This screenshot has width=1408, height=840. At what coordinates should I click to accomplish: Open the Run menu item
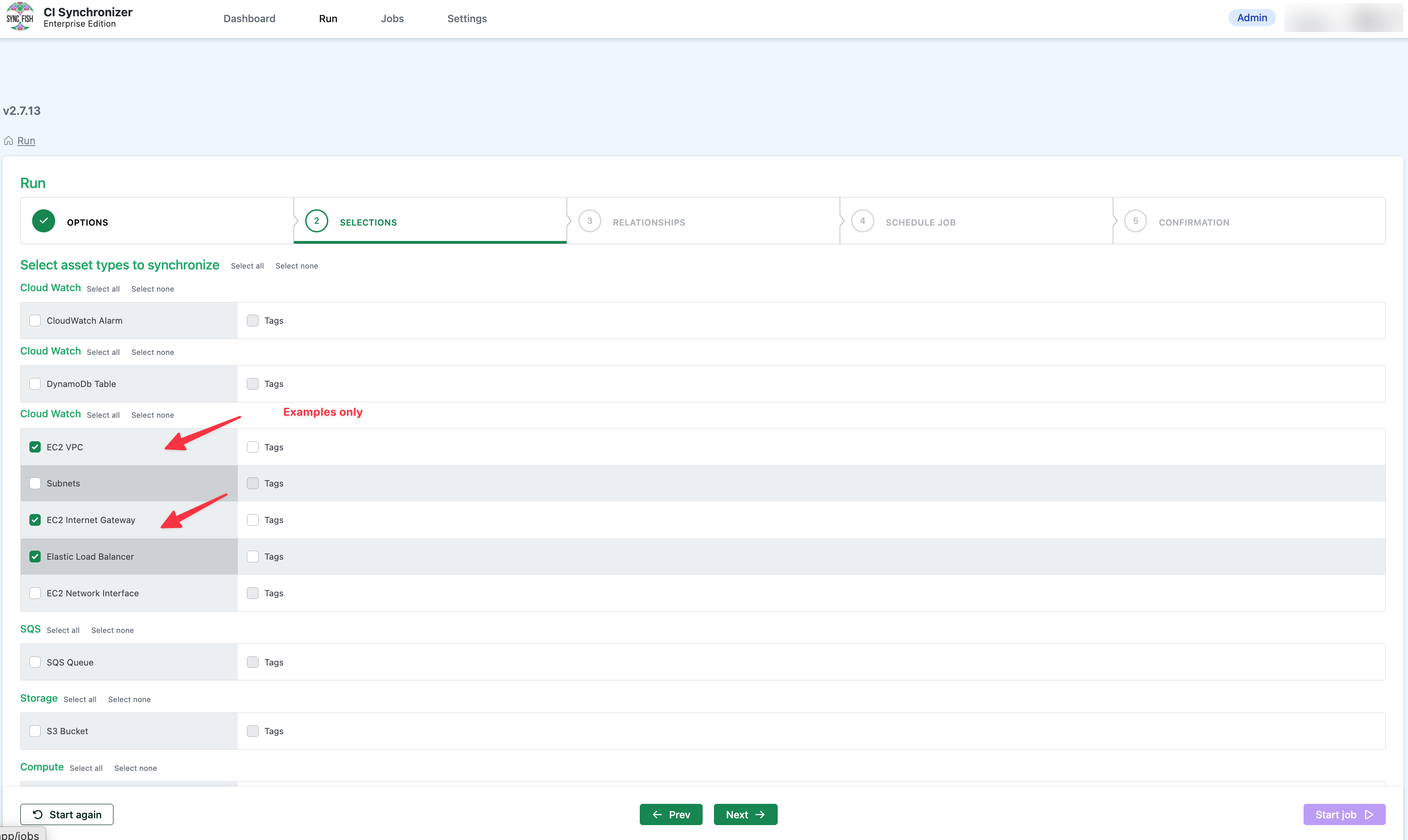click(x=328, y=19)
